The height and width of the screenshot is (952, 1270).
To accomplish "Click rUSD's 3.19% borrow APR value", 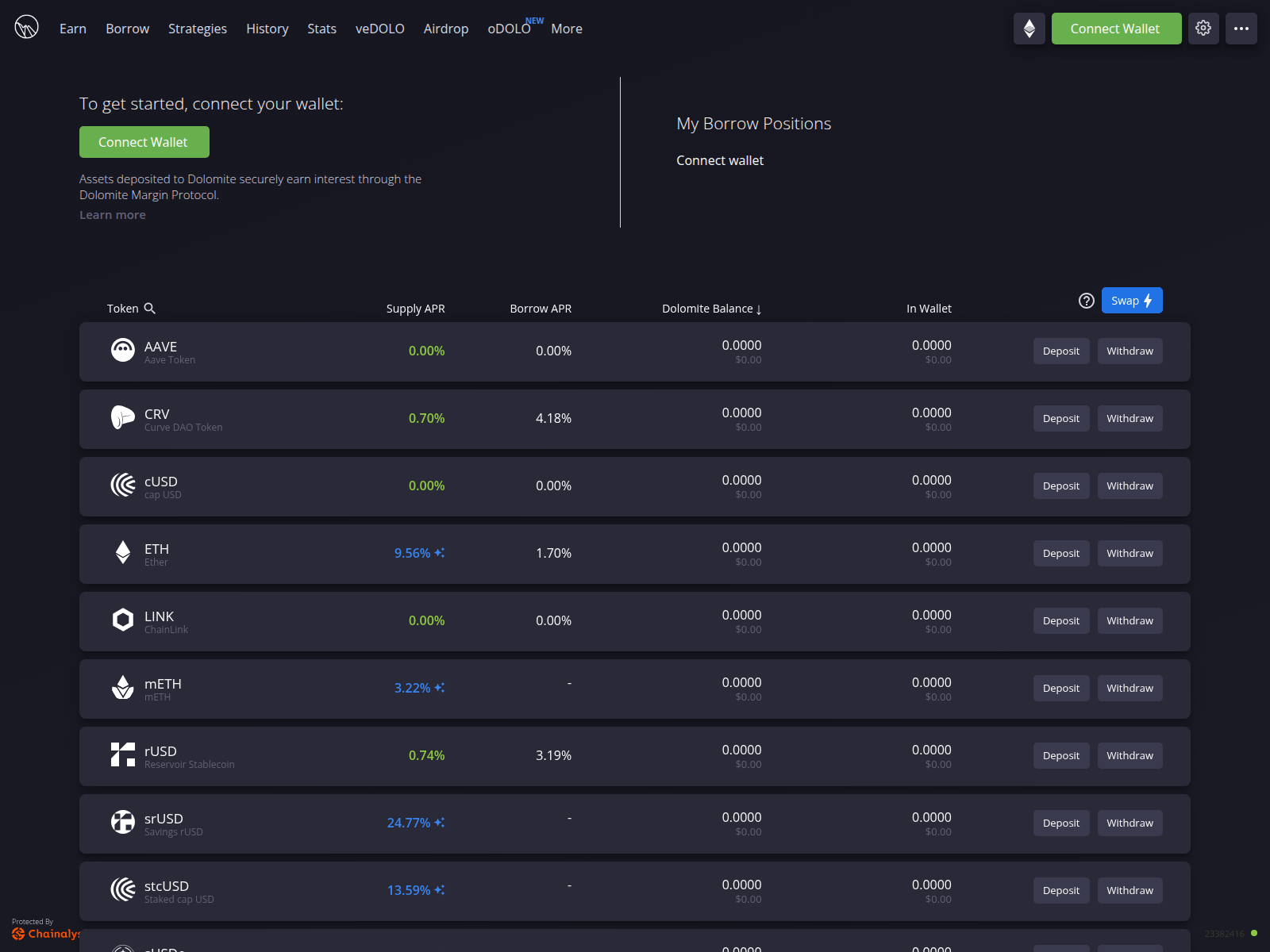I will coord(553,755).
